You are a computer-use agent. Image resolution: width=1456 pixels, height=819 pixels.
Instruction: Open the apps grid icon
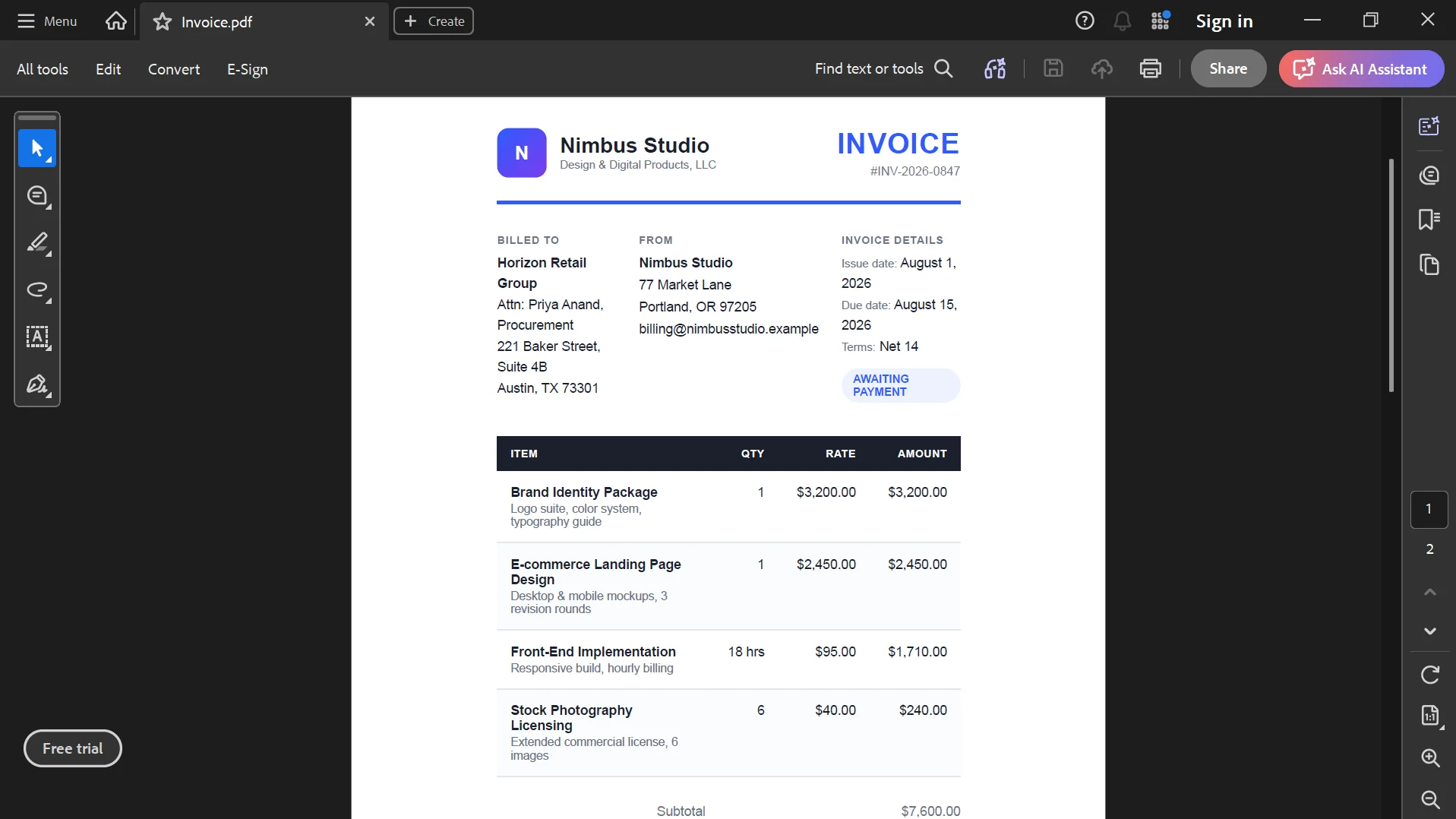[1161, 21]
